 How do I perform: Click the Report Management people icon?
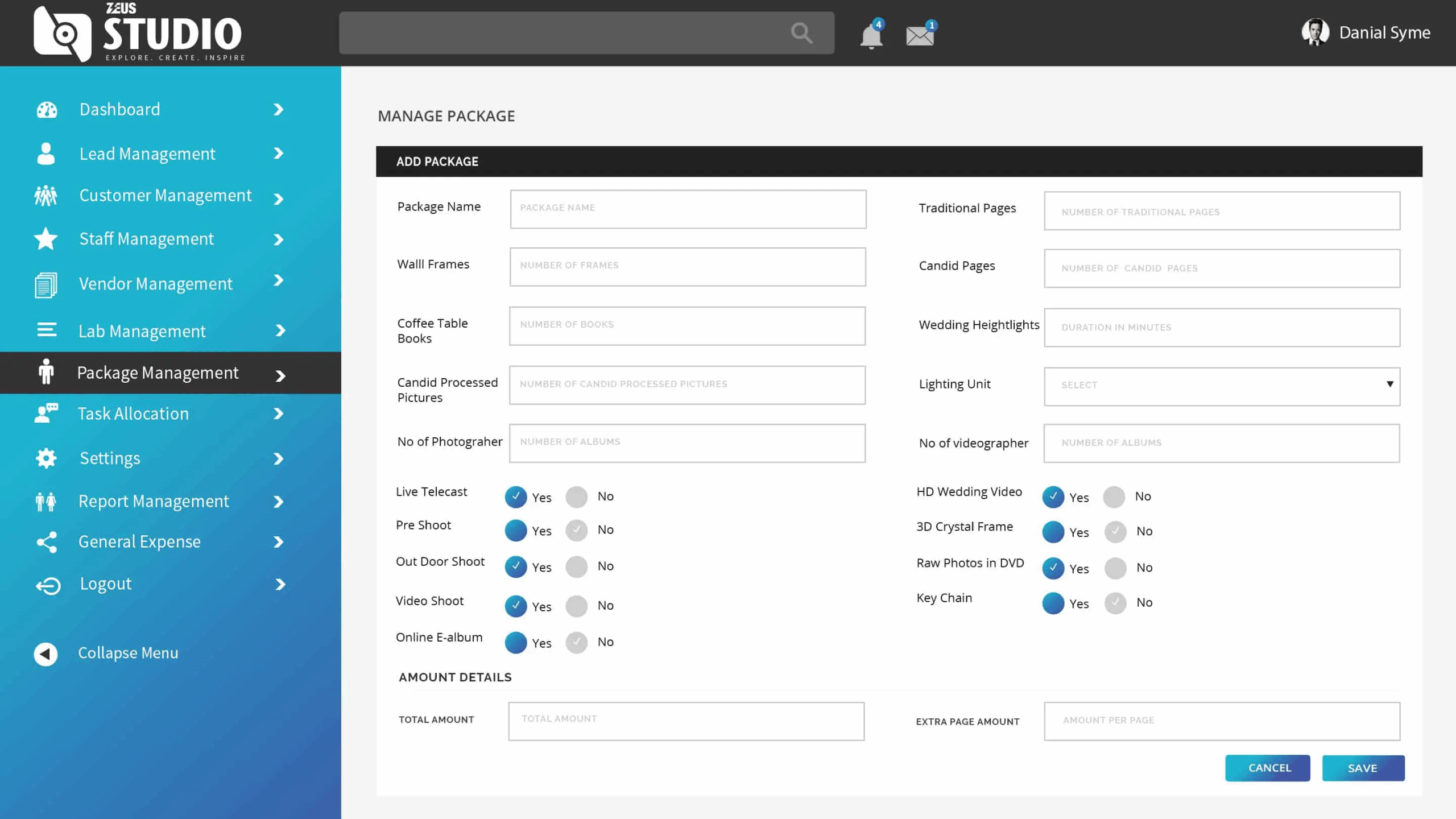(45, 502)
